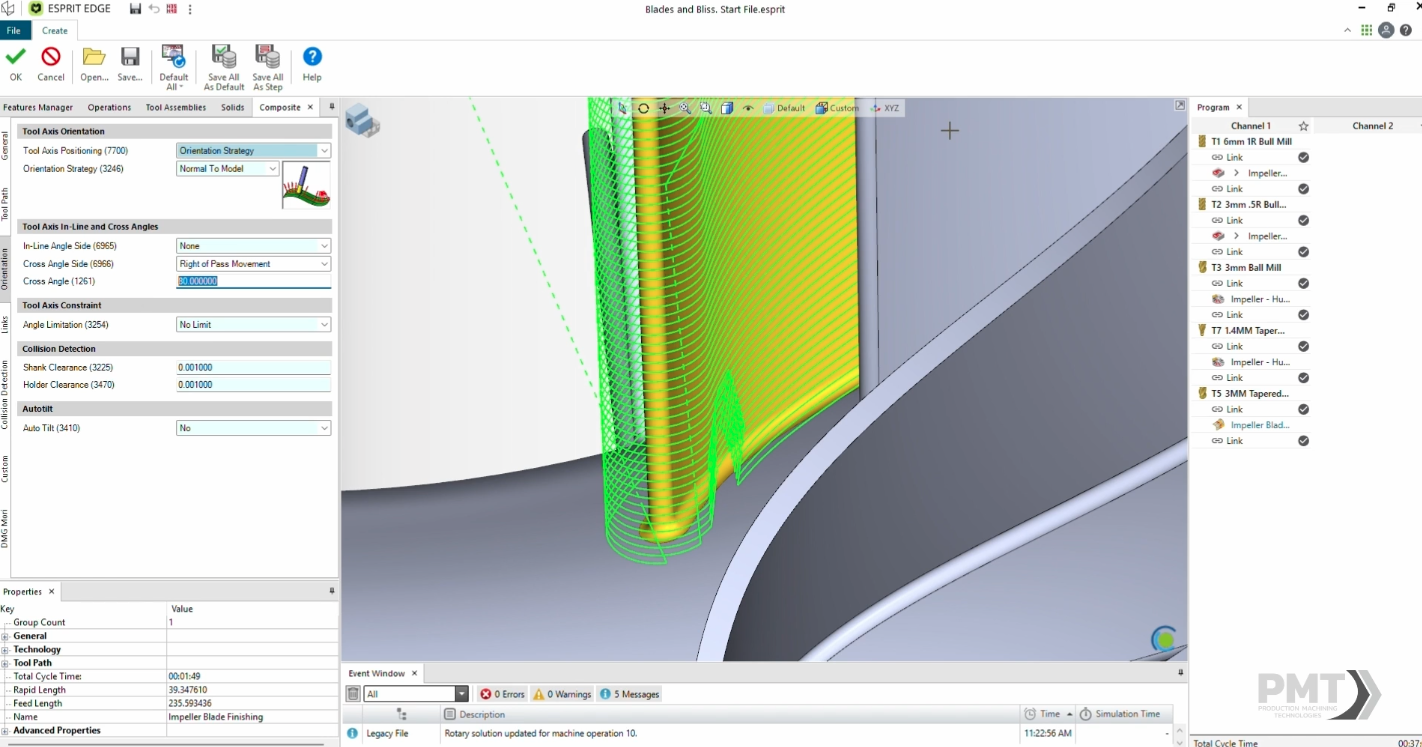
Task: Switch to the Operations tab
Action: [109, 107]
